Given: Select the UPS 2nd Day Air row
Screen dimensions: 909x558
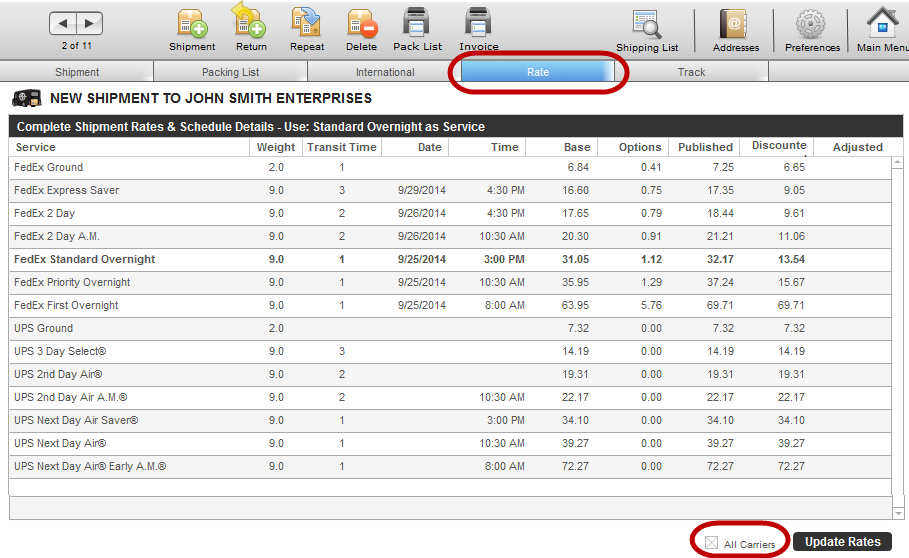Looking at the screenshot, I should point(450,374).
